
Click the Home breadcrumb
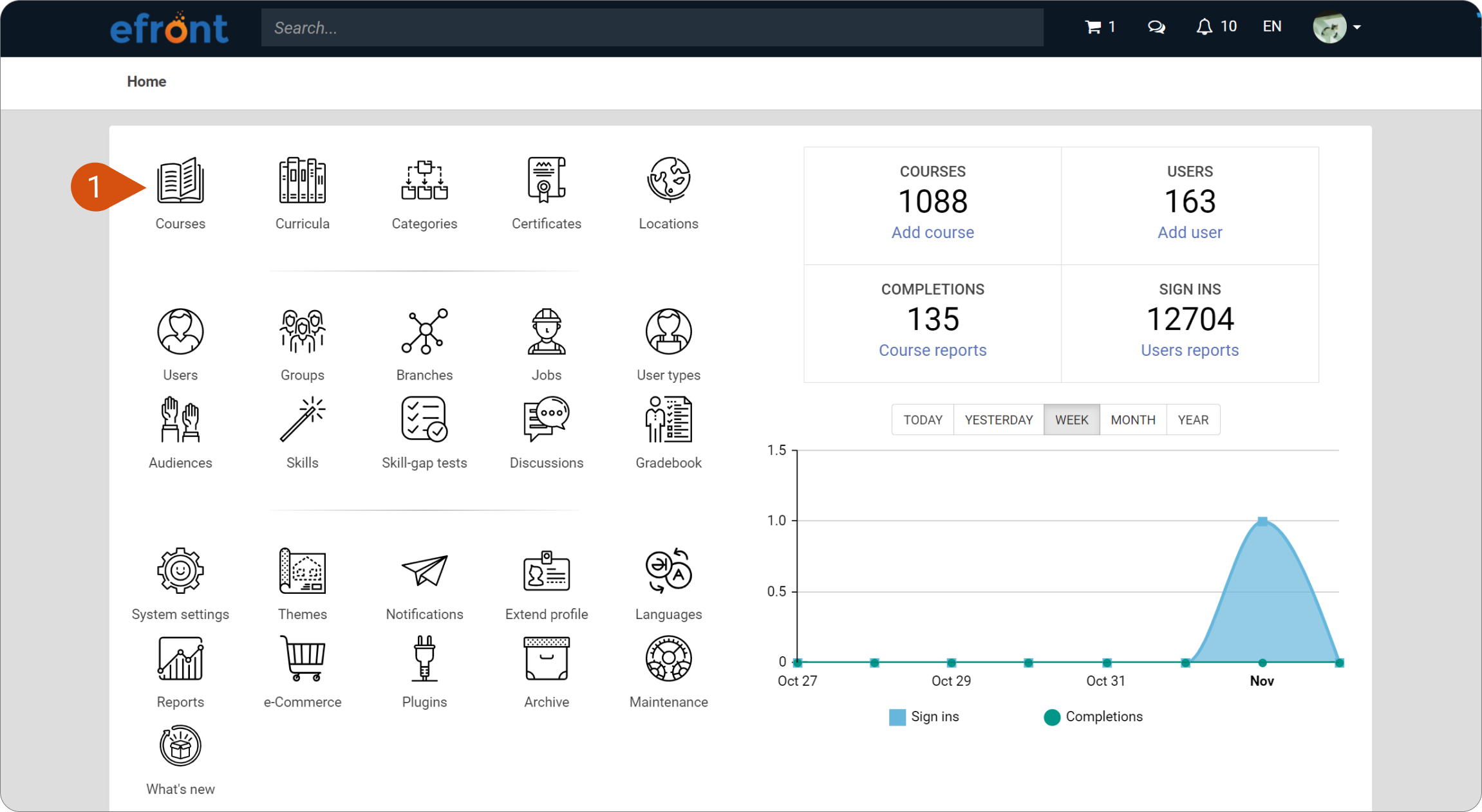point(146,82)
